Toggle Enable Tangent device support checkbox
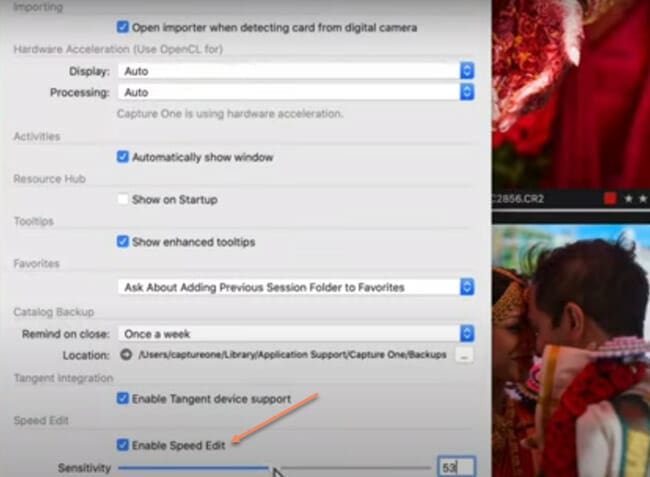Viewport: 650px width, 477px height. [x=123, y=399]
